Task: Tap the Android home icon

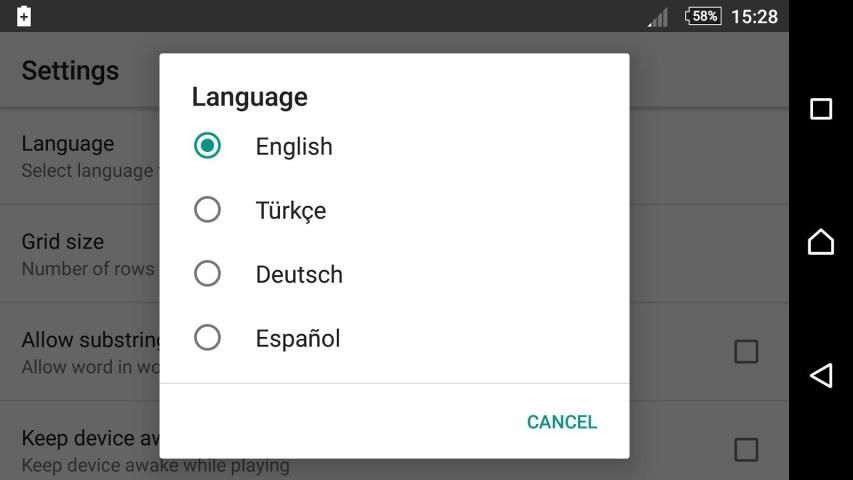Action: [820, 242]
